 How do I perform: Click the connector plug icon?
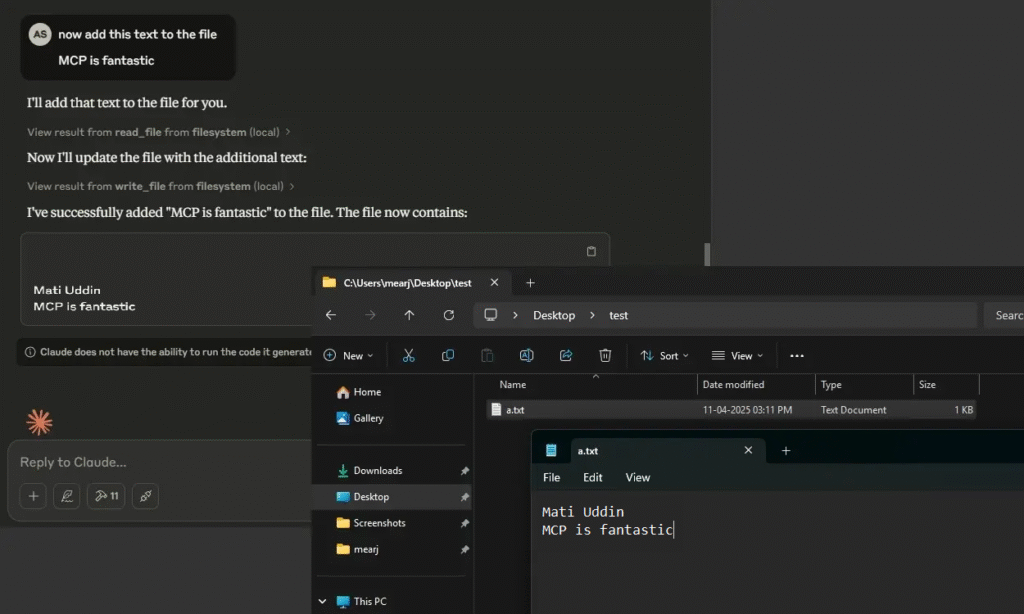tap(145, 496)
